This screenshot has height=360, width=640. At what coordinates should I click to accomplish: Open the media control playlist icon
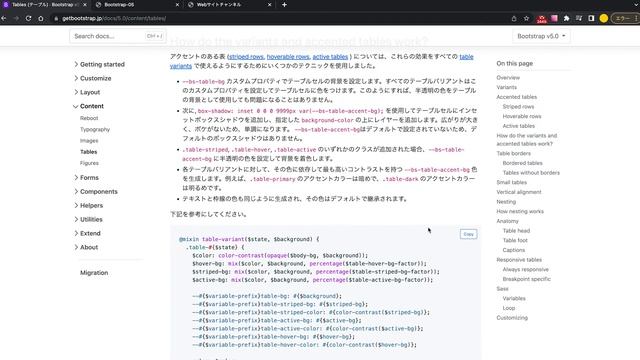pyautogui.click(x=579, y=18)
